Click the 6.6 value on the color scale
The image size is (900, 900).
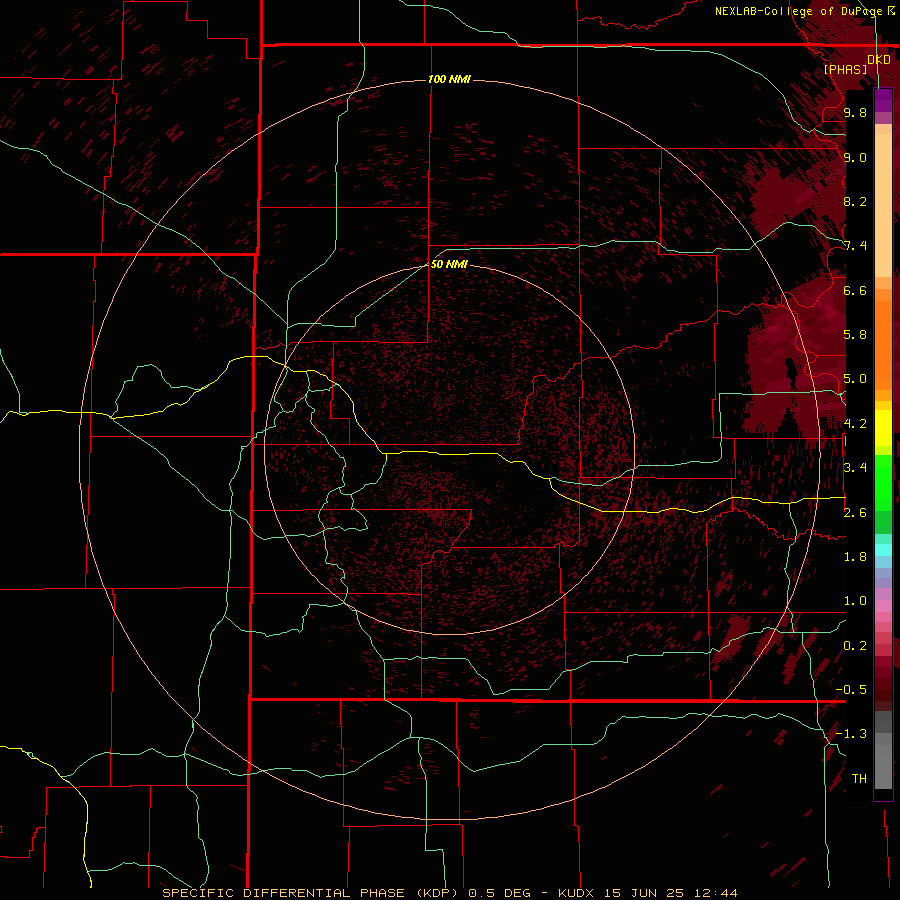point(855,290)
